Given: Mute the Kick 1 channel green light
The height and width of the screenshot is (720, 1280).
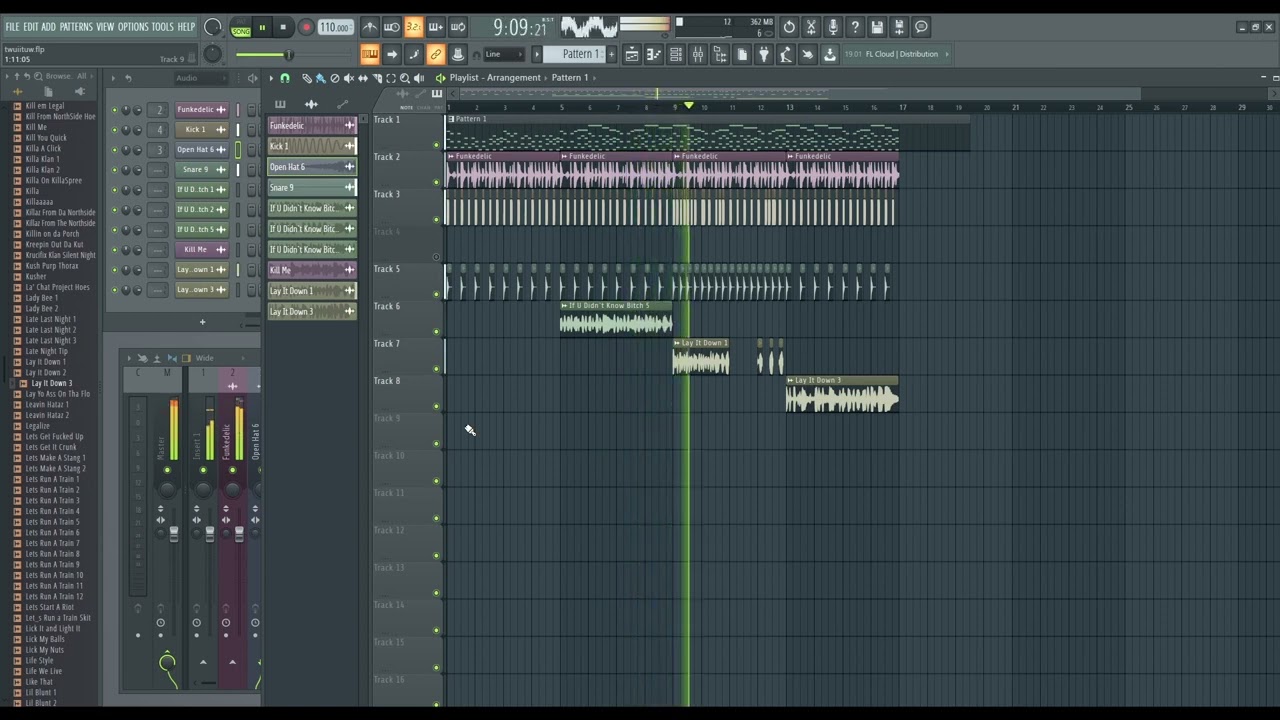Looking at the screenshot, I should tap(114, 130).
